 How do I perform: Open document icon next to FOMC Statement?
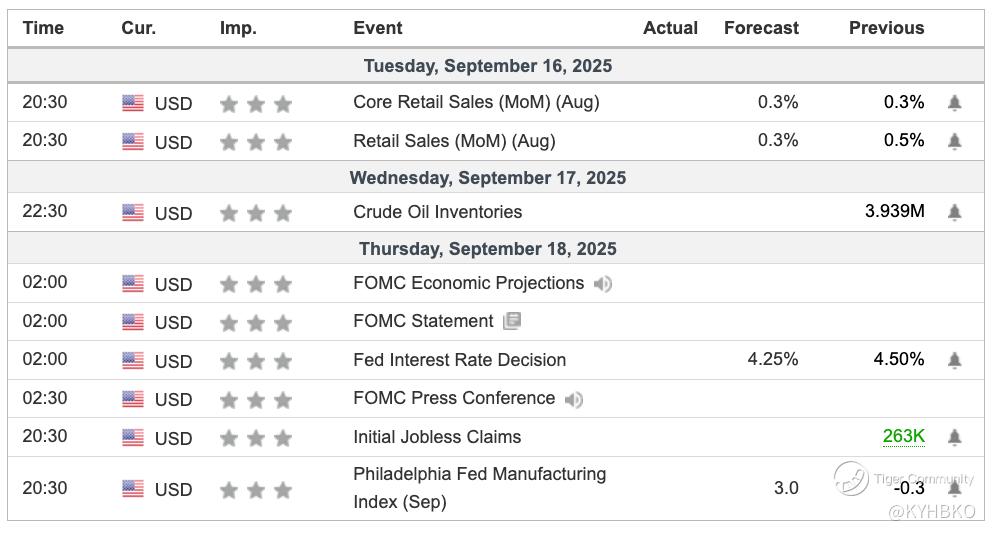coord(512,321)
